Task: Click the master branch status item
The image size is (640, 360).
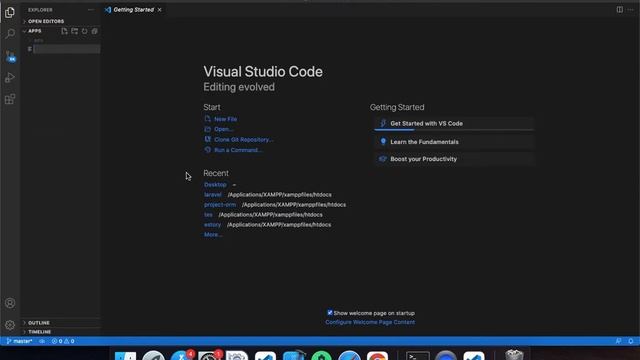Action: [20, 341]
